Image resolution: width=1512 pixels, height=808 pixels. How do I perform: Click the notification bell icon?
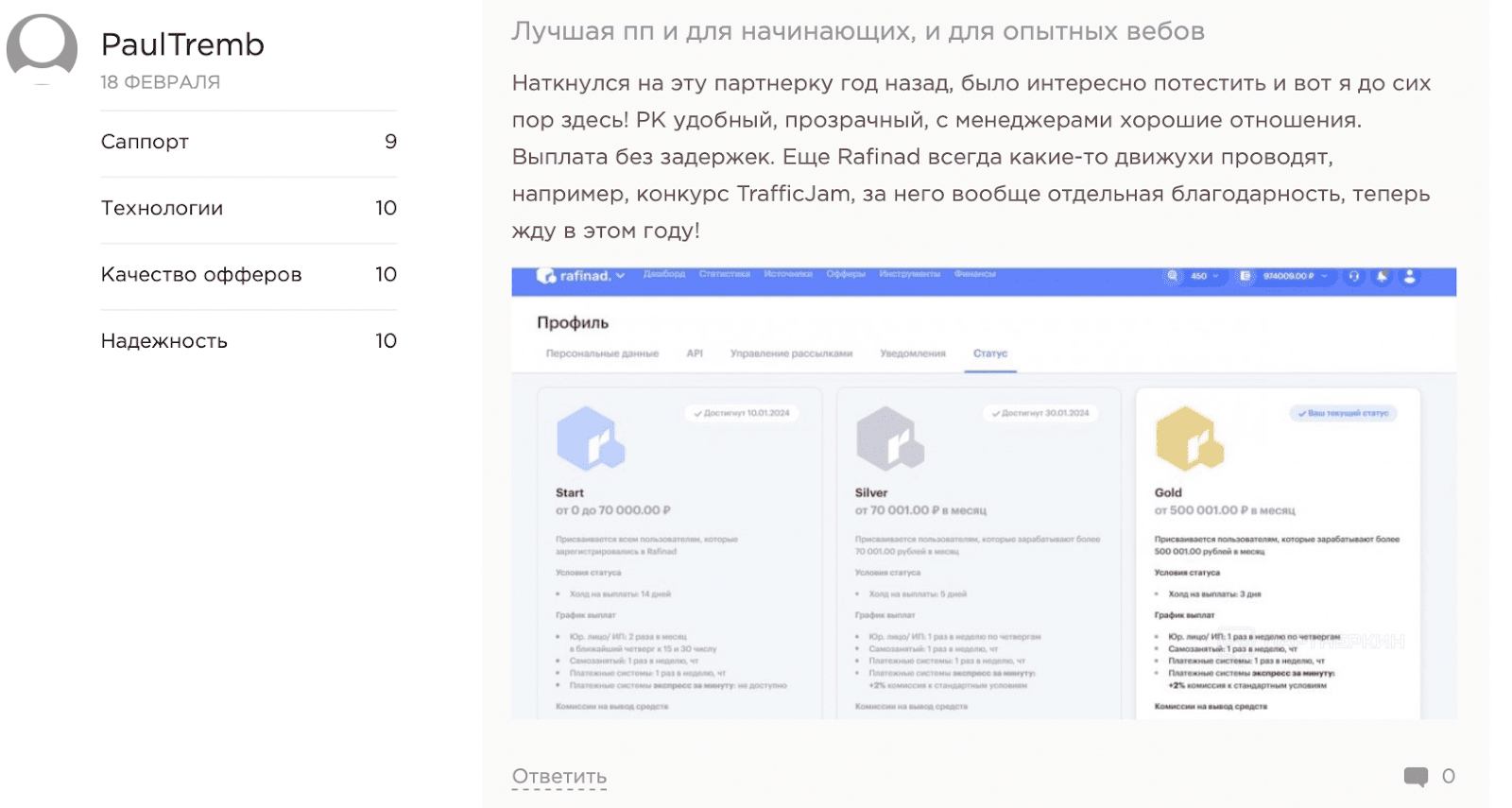coord(1382,276)
